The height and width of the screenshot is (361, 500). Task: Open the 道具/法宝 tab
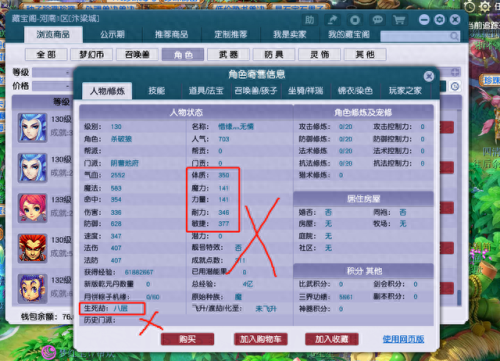tap(206, 91)
